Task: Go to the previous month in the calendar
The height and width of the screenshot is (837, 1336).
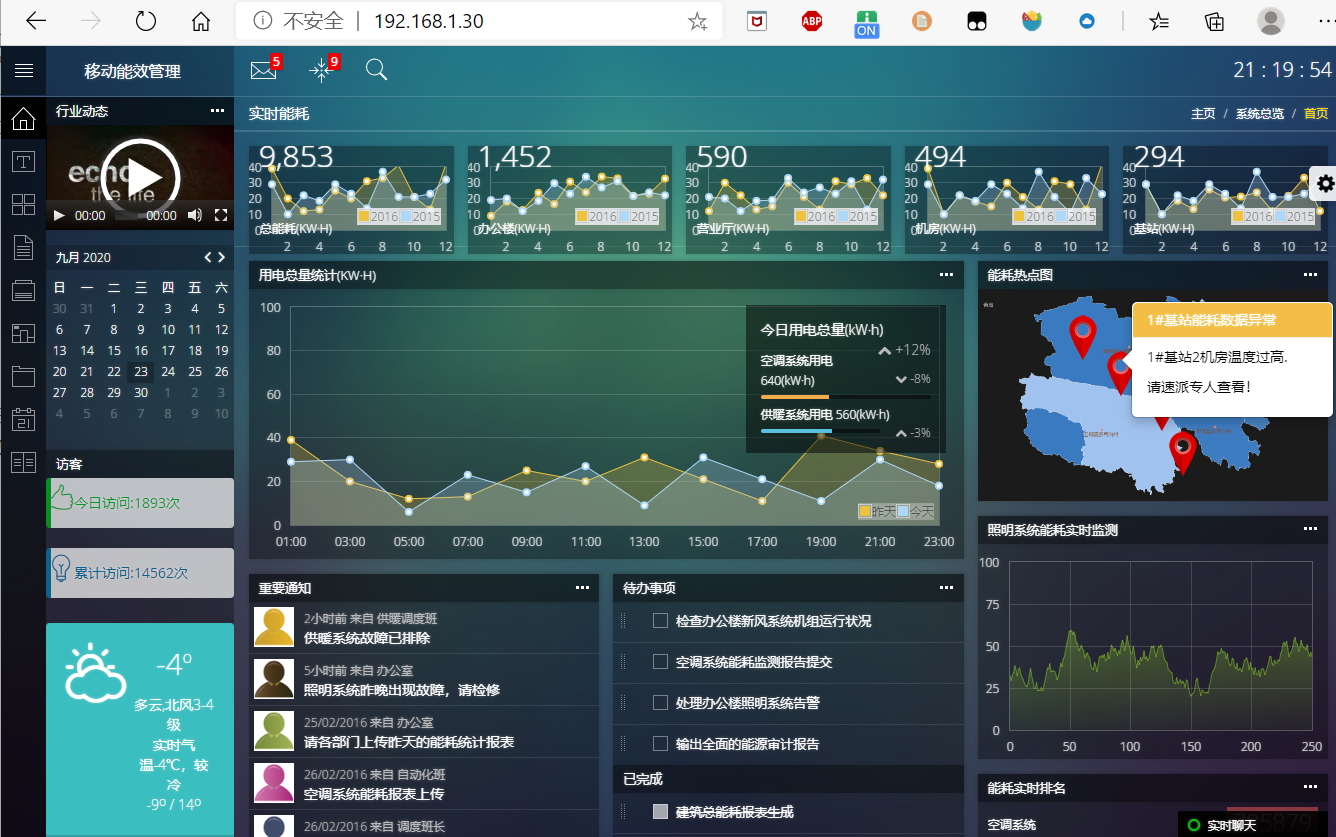Action: (208, 257)
